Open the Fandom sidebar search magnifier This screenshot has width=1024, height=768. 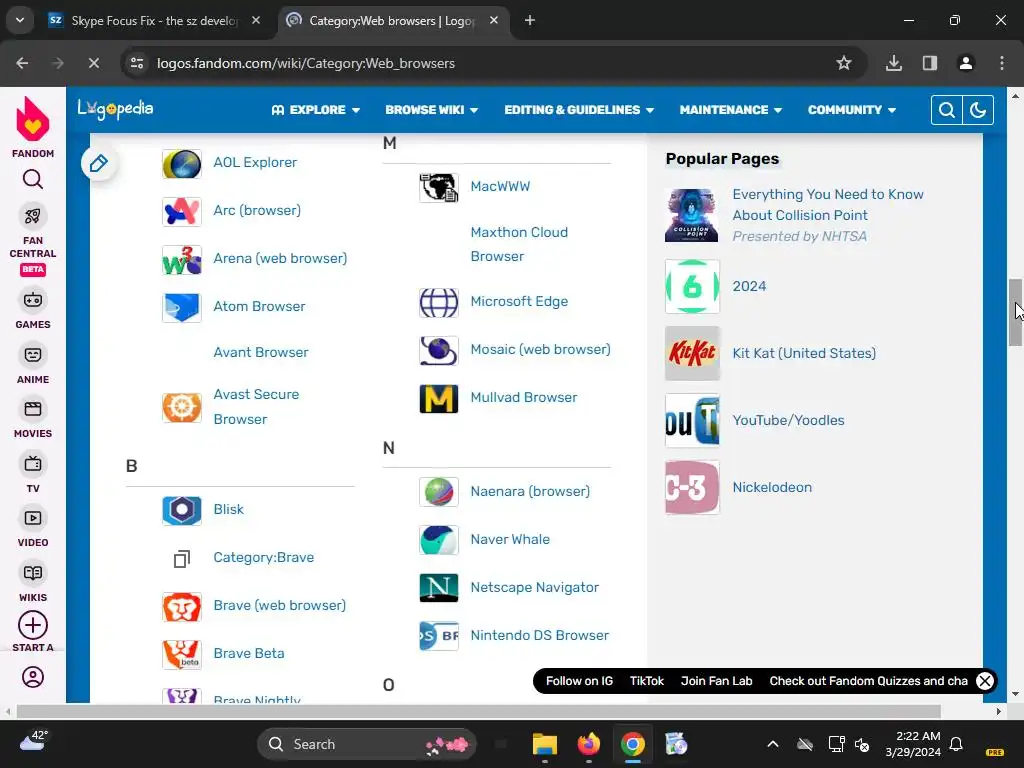point(33,179)
